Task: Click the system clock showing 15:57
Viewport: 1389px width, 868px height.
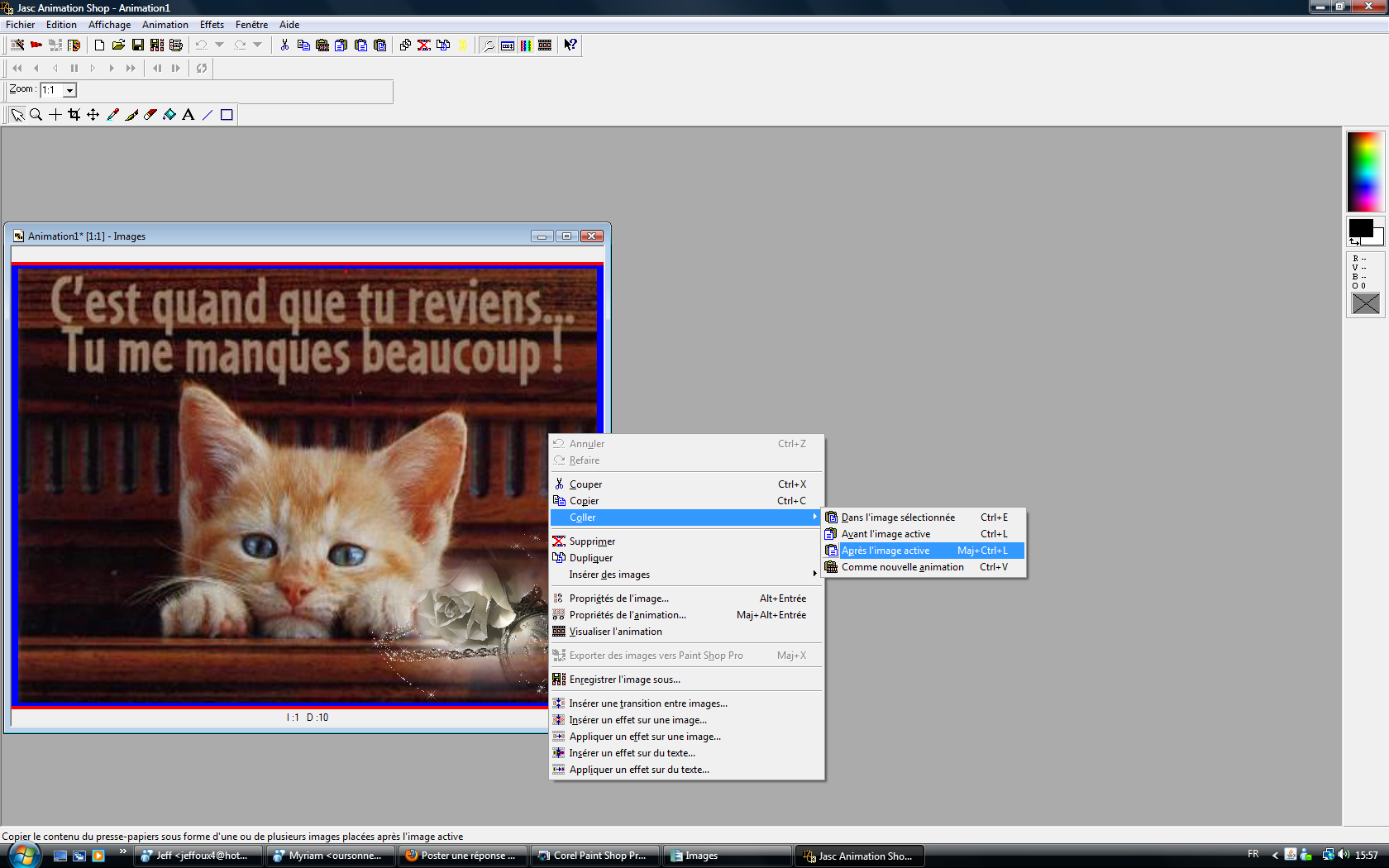Action: [1367, 856]
